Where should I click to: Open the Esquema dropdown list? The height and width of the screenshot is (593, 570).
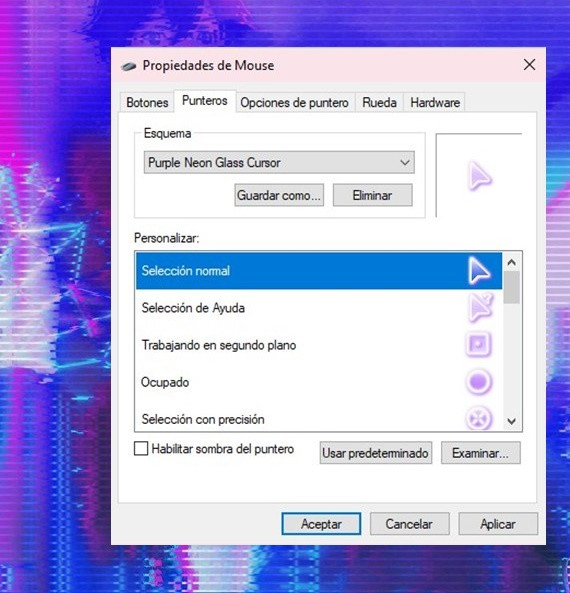279,163
